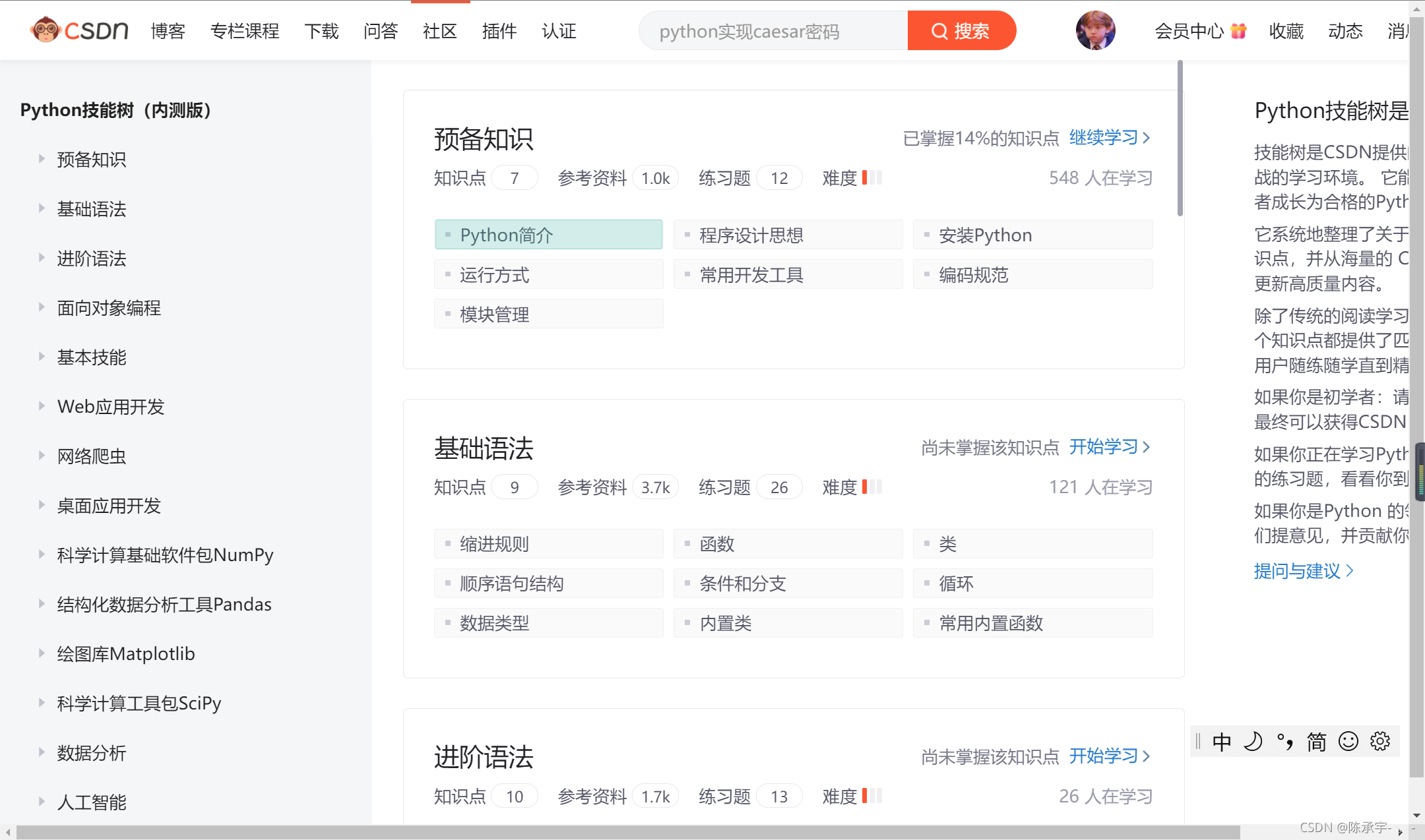Open the IME emoji smiley icon
Image resolution: width=1425 pixels, height=840 pixels.
pos(1348,742)
